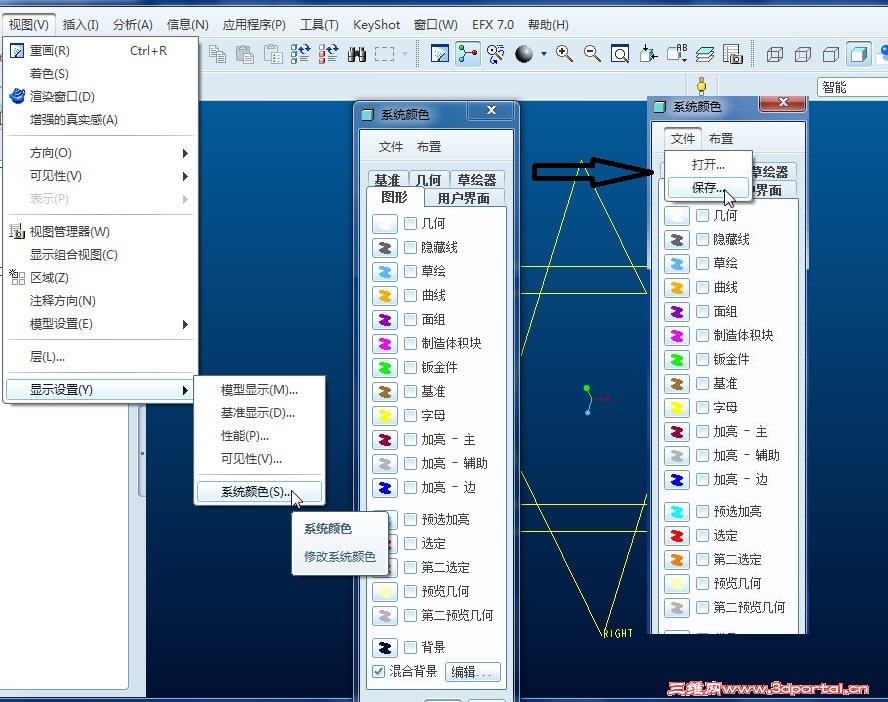Switch to 草绘器 tab in left dialog

pyautogui.click(x=477, y=180)
